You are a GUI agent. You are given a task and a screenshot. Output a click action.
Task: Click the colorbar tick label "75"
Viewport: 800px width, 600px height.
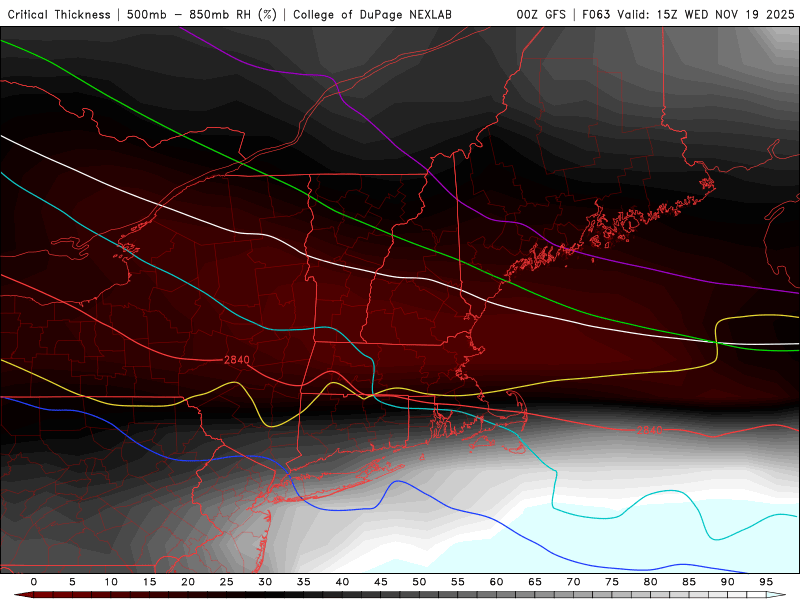click(612, 582)
